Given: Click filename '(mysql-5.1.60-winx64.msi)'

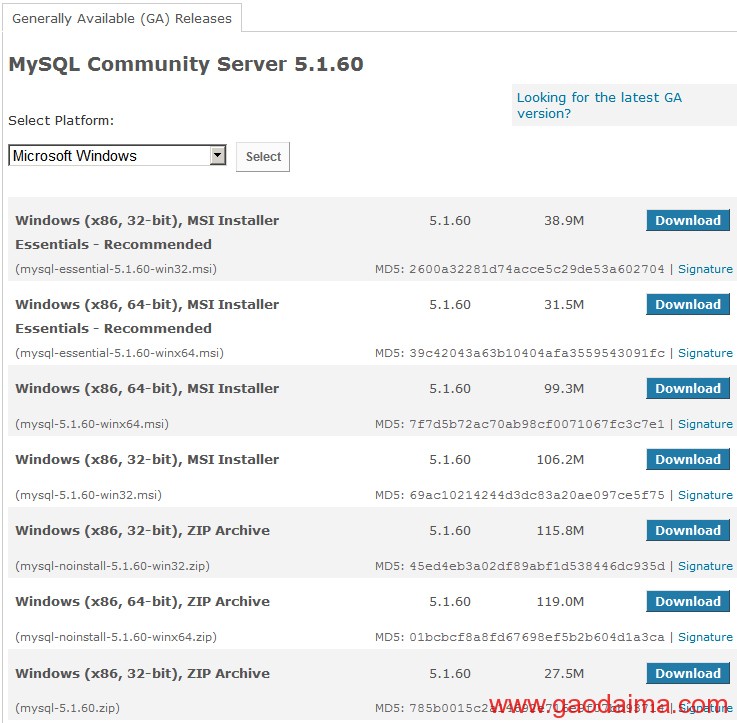Looking at the screenshot, I should point(92,424).
